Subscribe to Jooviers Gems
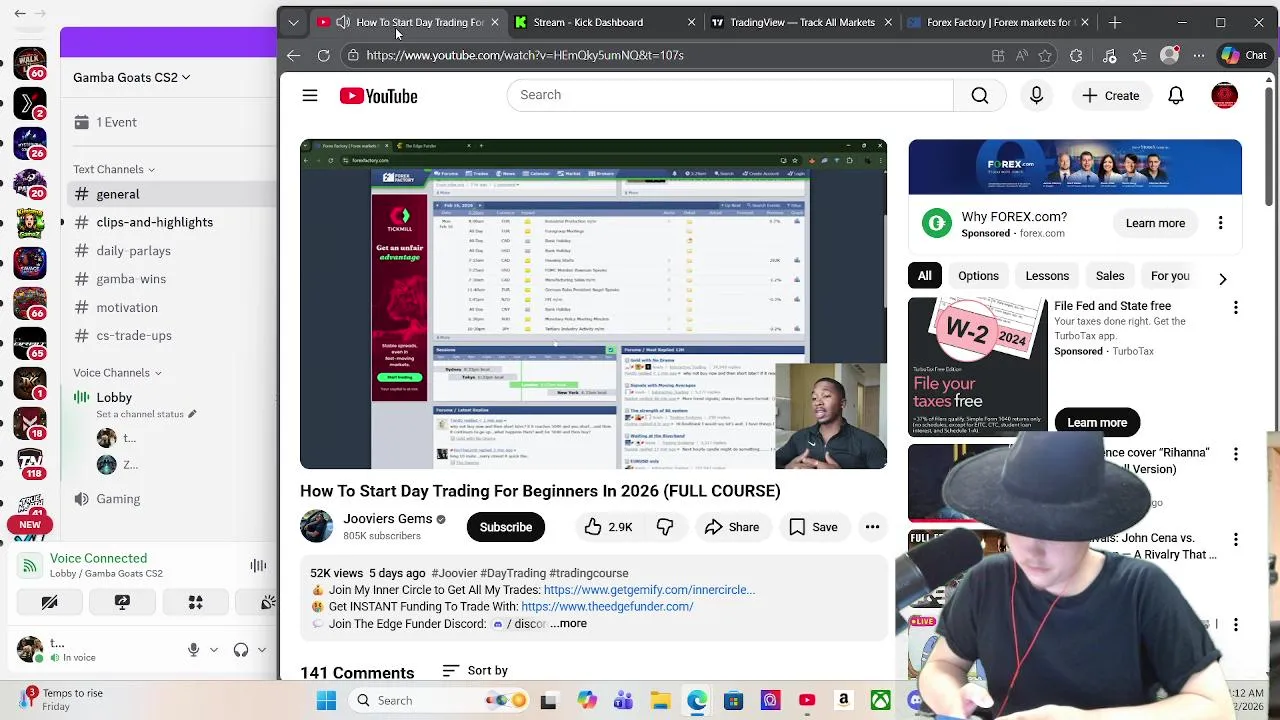Viewport: 1280px width, 720px height. pos(505,527)
